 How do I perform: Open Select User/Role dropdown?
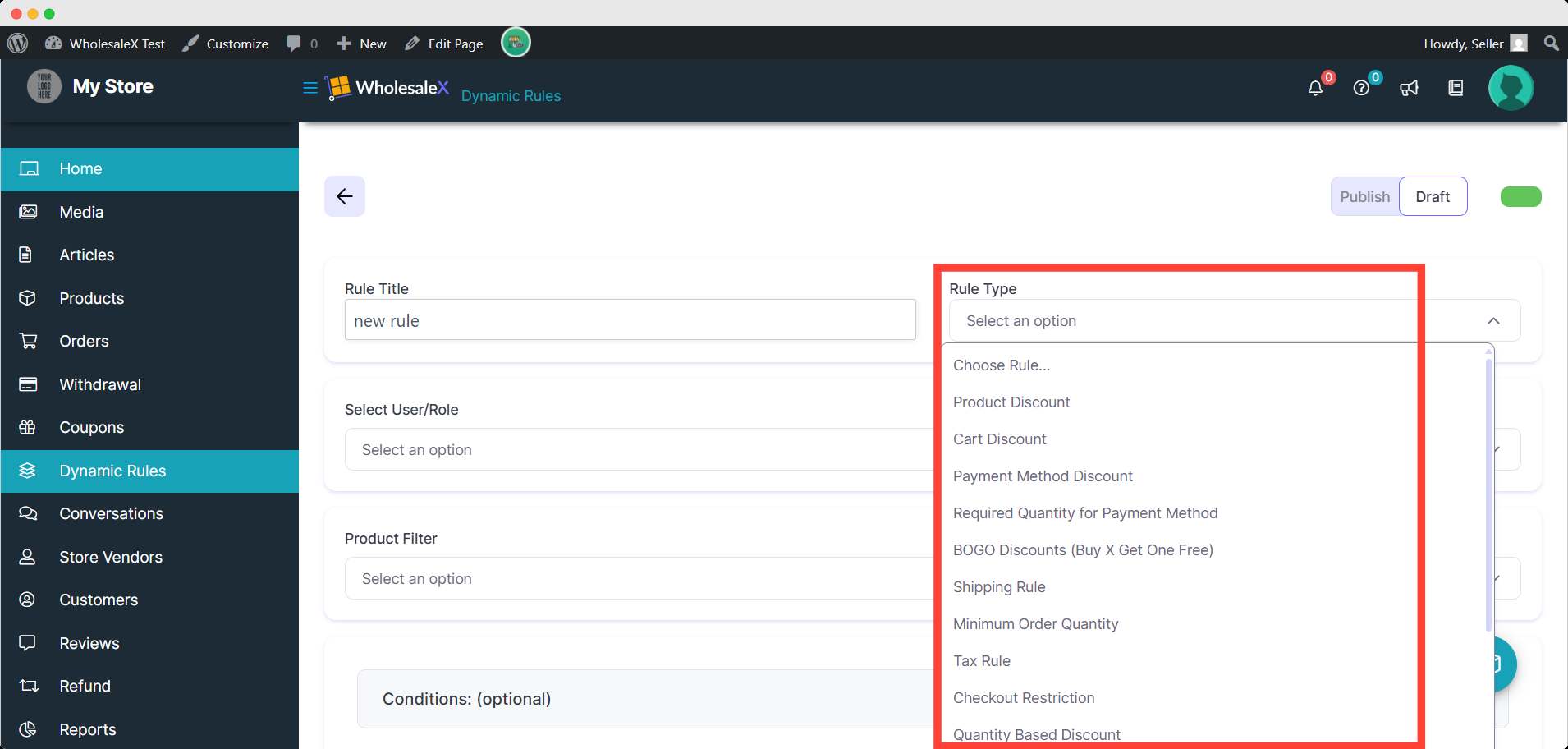tap(639, 450)
